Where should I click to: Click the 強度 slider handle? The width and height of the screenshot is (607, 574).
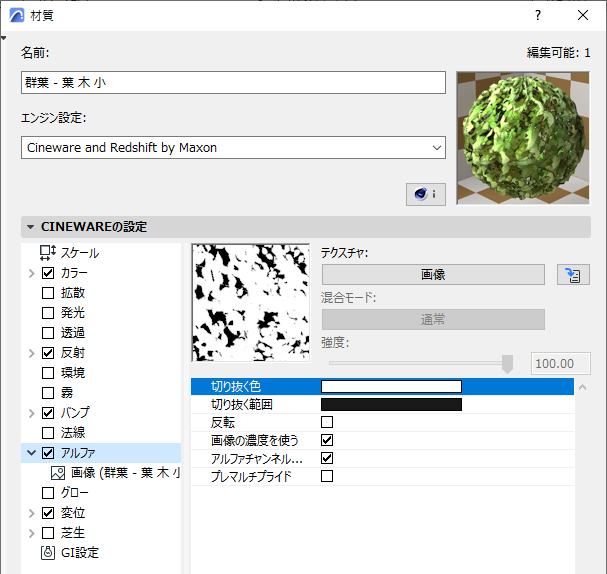tap(507, 364)
